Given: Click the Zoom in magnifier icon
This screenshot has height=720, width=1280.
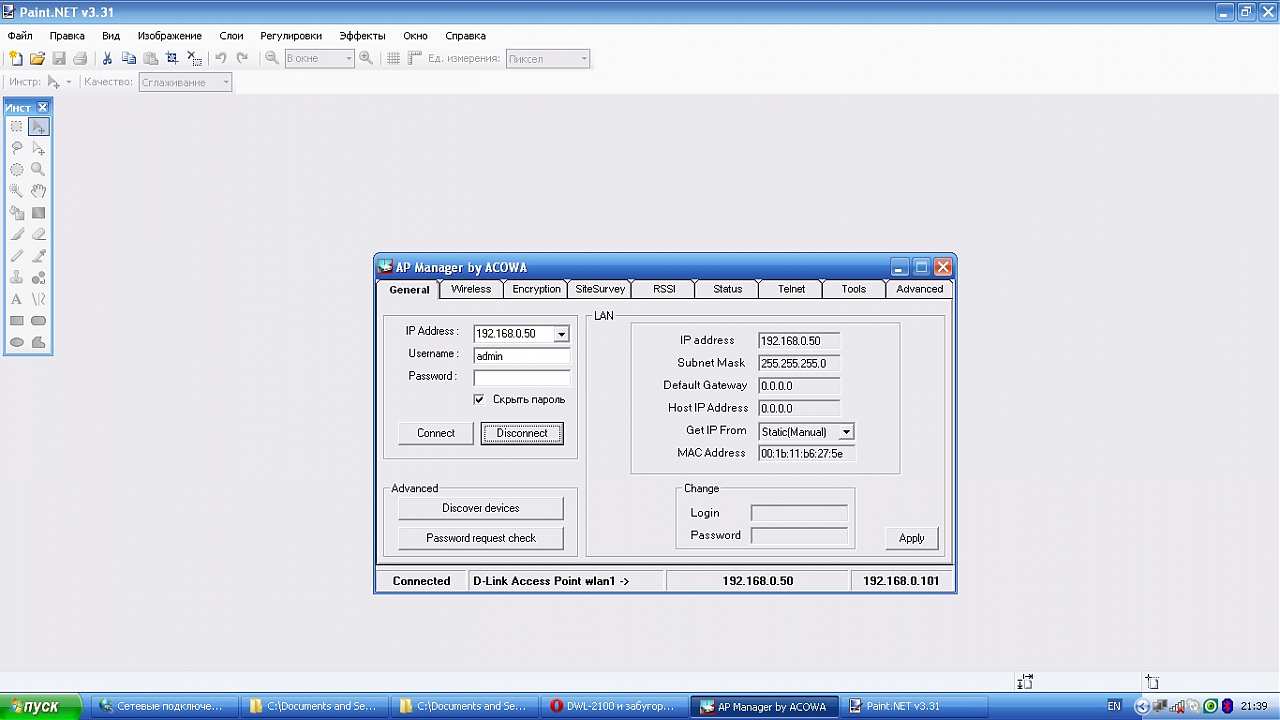Looking at the screenshot, I should point(366,59).
